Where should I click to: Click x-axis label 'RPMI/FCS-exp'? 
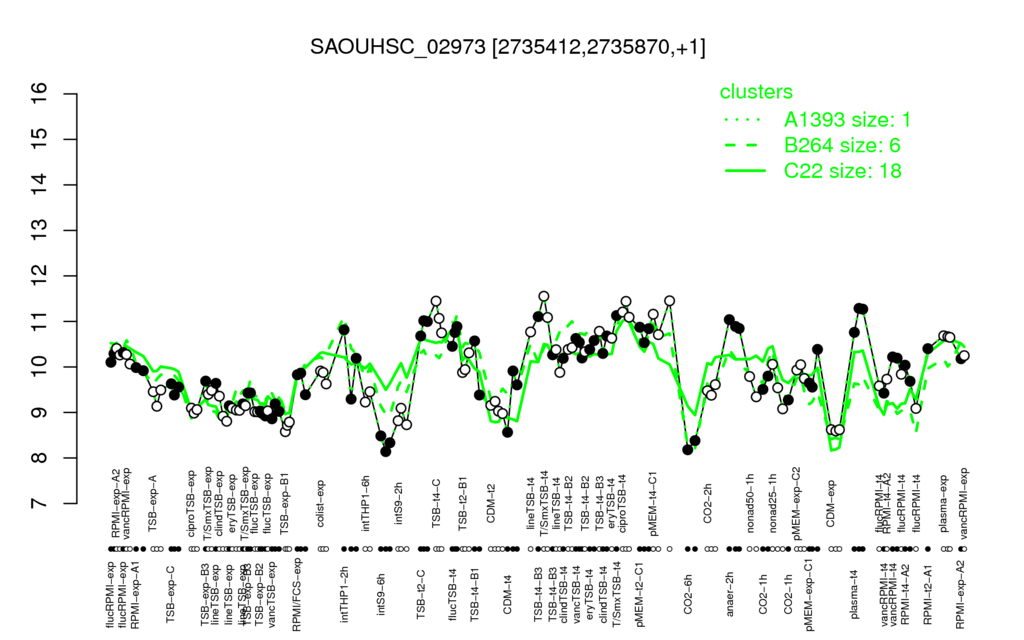coord(296,596)
